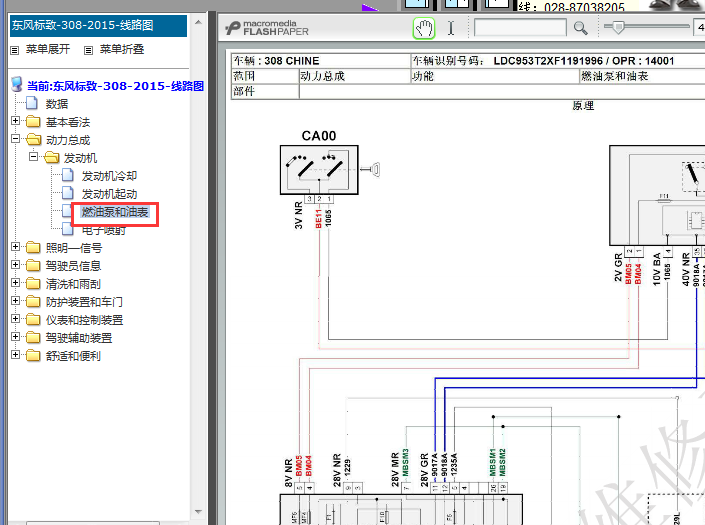Click the computer icon beside the root node

[x=17, y=85]
